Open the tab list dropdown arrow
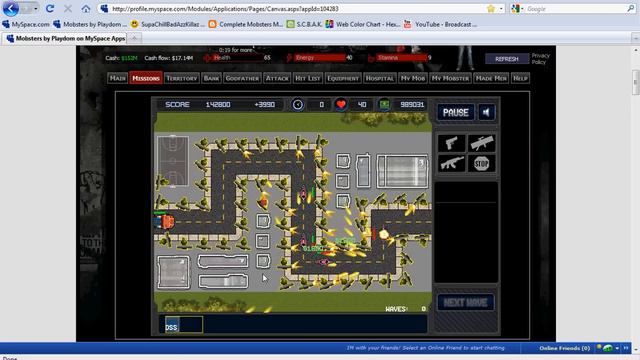640x360 pixels. pos(636,38)
